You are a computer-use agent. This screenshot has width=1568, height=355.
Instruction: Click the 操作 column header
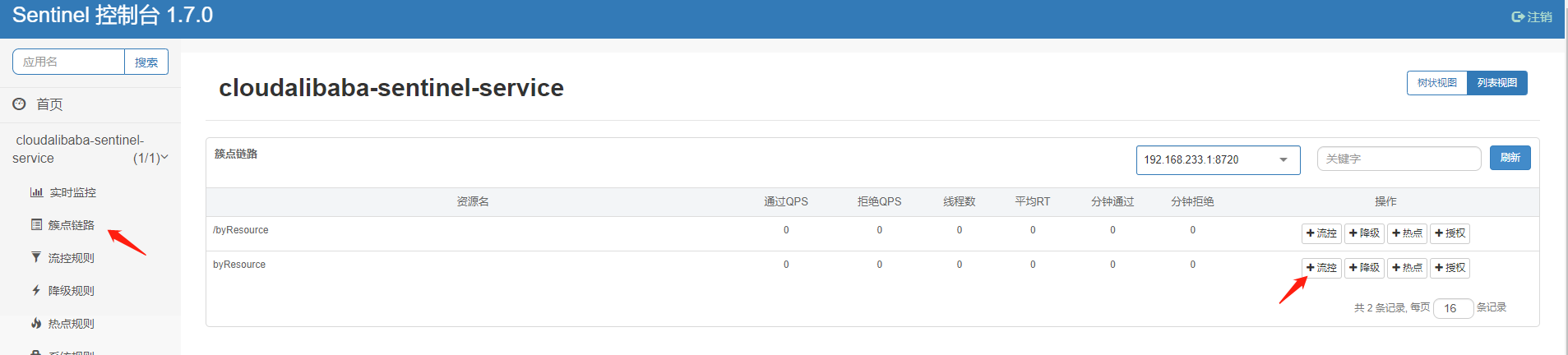coord(1385,201)
